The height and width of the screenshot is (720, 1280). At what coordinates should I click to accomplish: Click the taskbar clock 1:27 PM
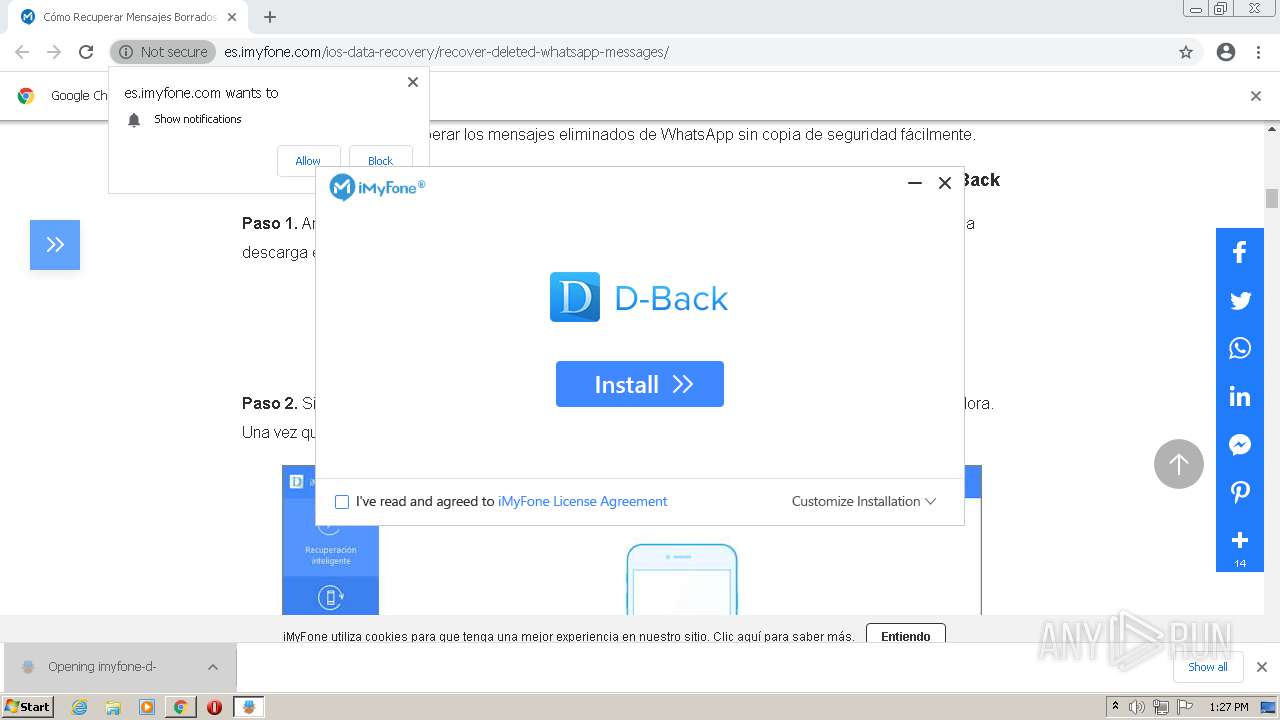(x=1228, y=707)
